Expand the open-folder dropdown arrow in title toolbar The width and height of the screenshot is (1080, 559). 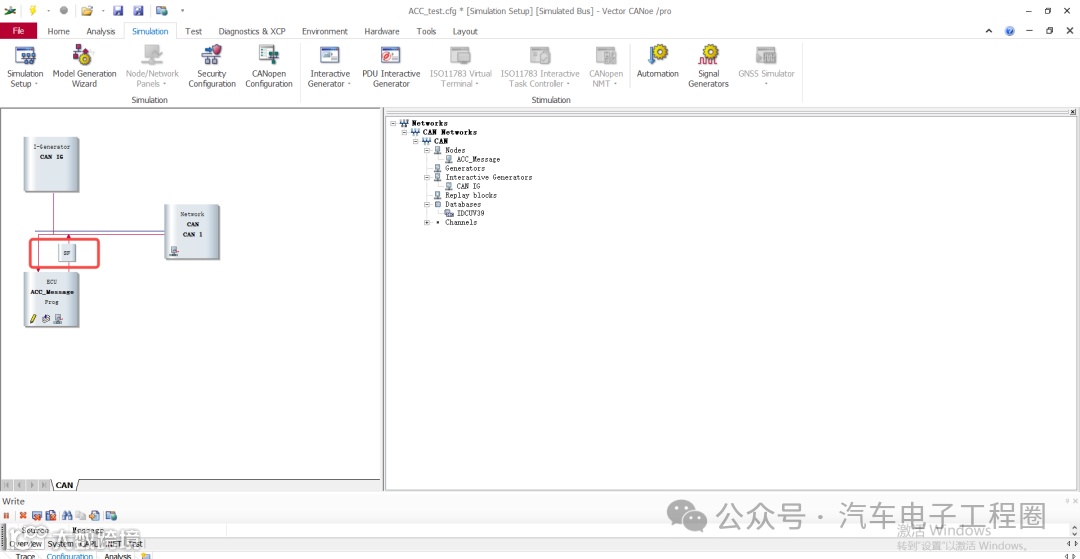103,11
